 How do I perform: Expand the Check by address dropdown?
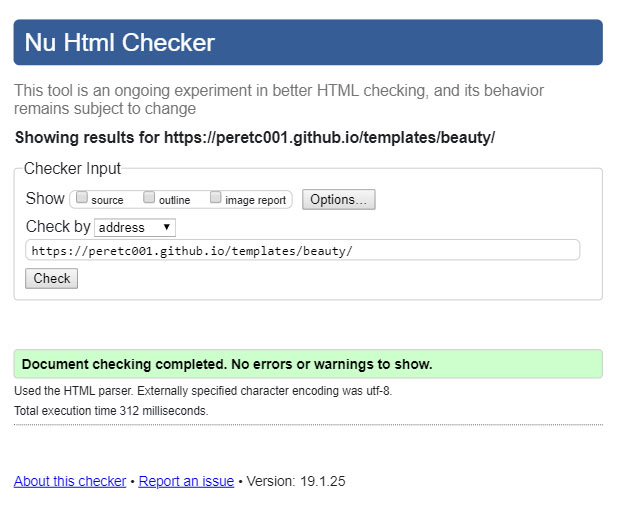(x=135, y=227)
